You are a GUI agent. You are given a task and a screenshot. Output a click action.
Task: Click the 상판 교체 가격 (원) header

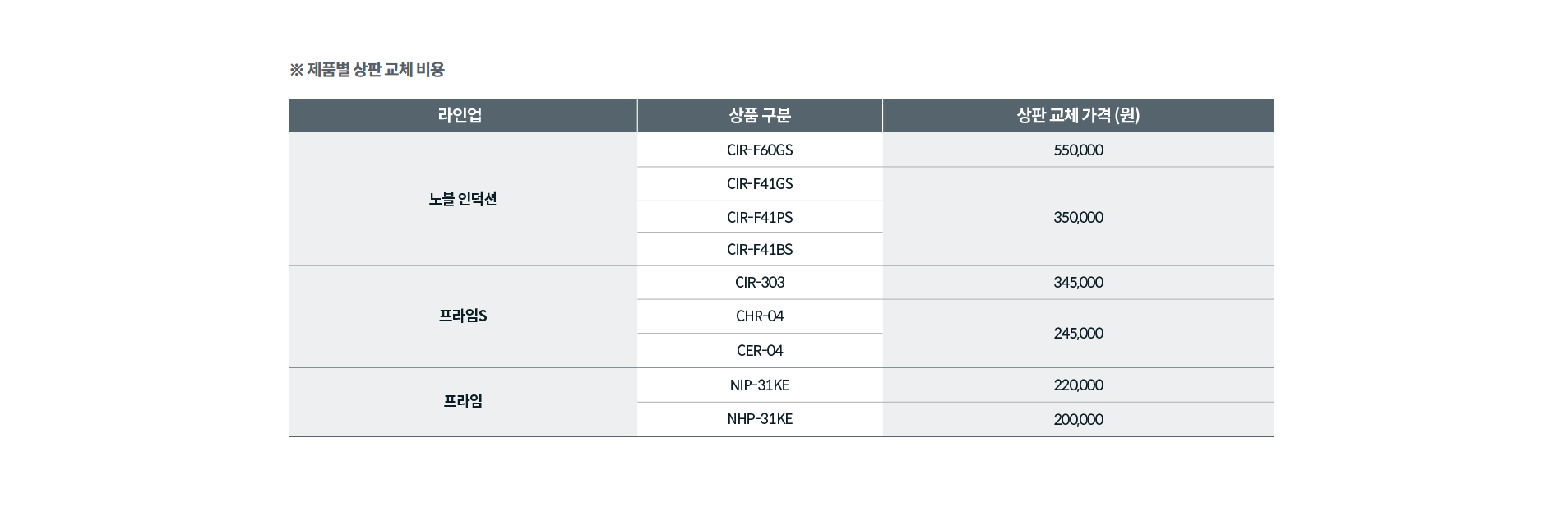point(1077,116)
